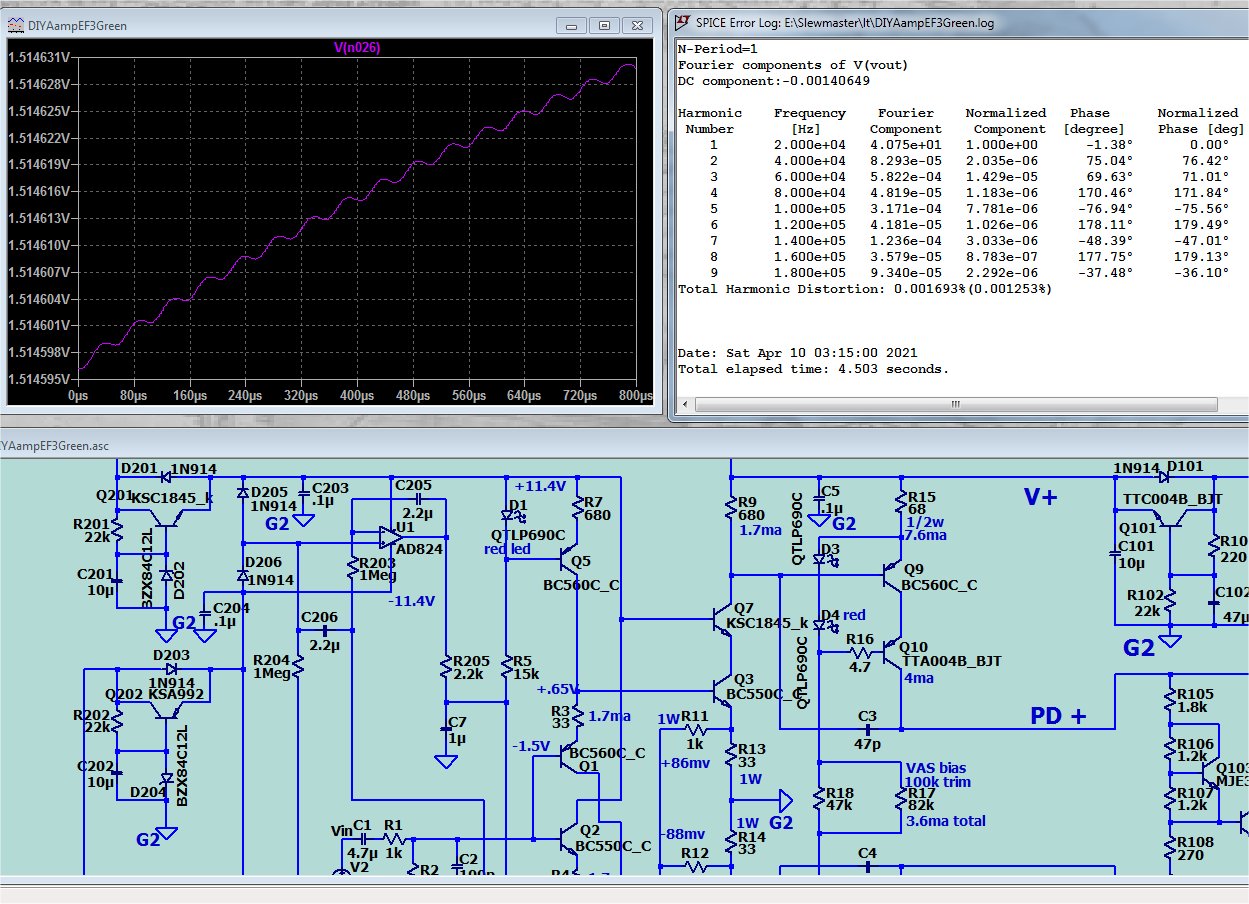The height and width of the screenshot is (904, 1249).
Task: Click the Vin input label
Action: coord(341,830)
